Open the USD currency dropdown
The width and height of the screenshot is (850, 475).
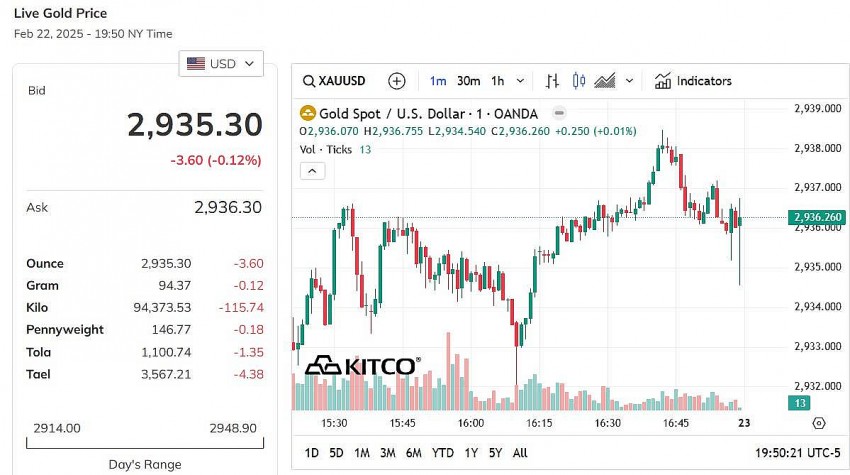pyautogui.click(x=221, y=64)
